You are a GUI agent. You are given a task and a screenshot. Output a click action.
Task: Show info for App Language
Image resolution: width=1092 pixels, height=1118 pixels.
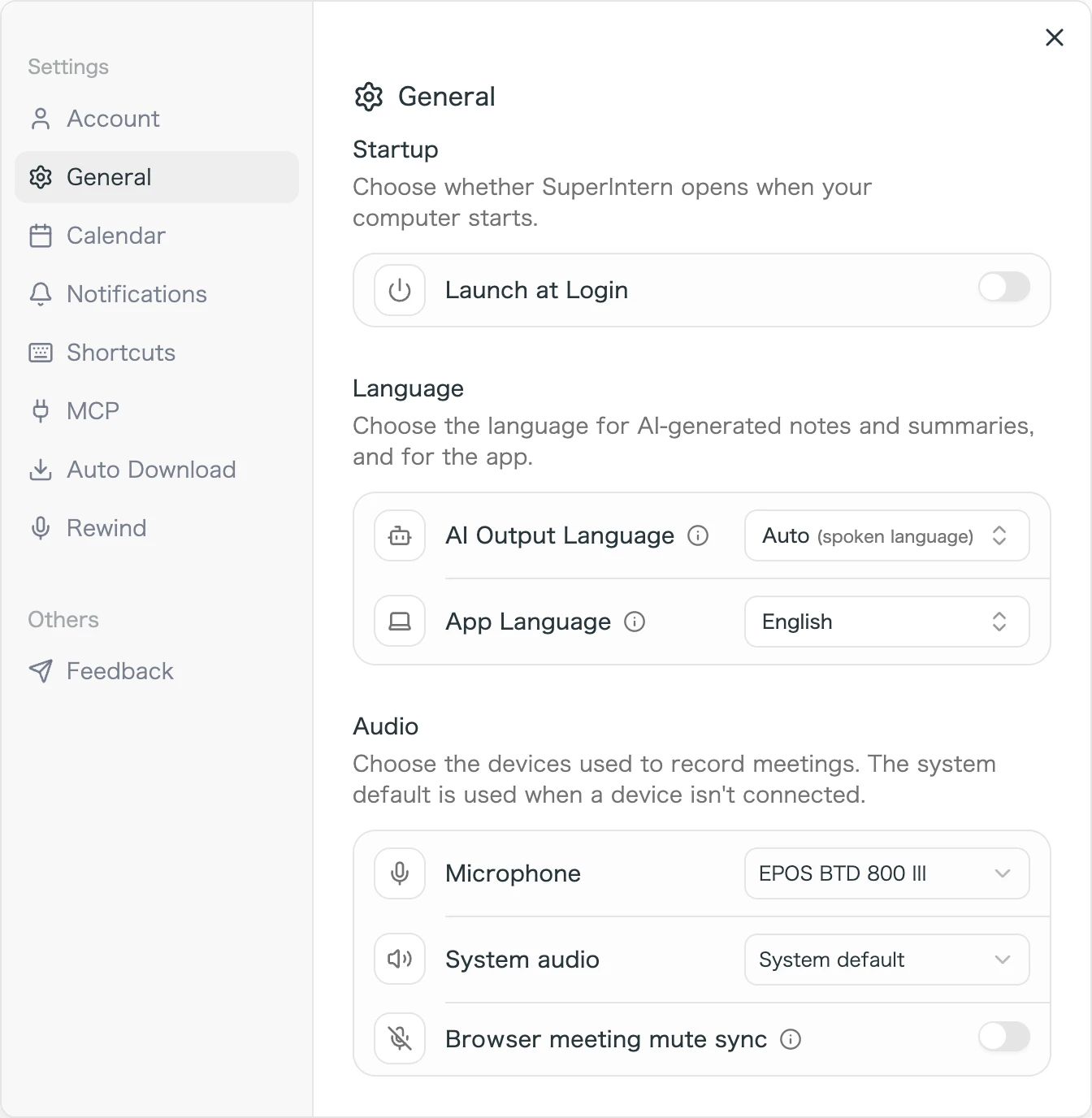635,622
